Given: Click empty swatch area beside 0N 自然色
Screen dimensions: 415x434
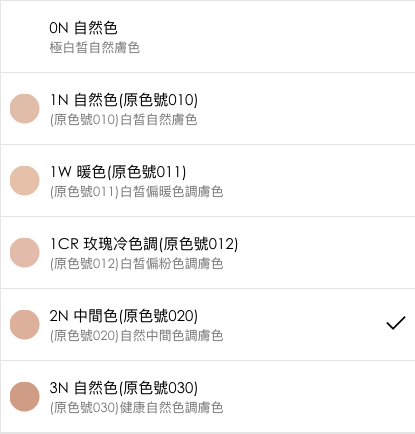Looking at the screenshot, I should coord(25,37).
